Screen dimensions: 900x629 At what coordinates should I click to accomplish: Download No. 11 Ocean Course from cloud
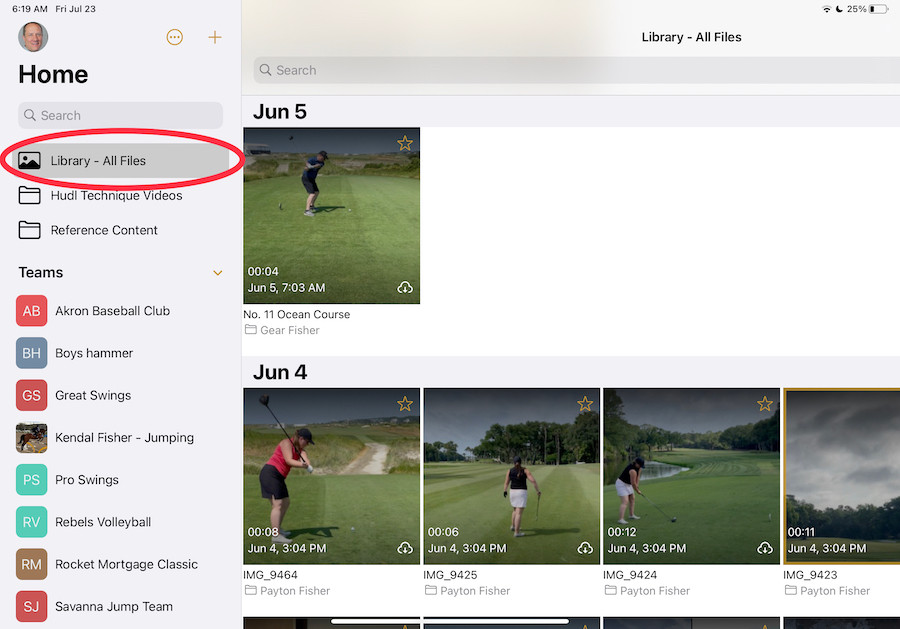click(405, 288)
